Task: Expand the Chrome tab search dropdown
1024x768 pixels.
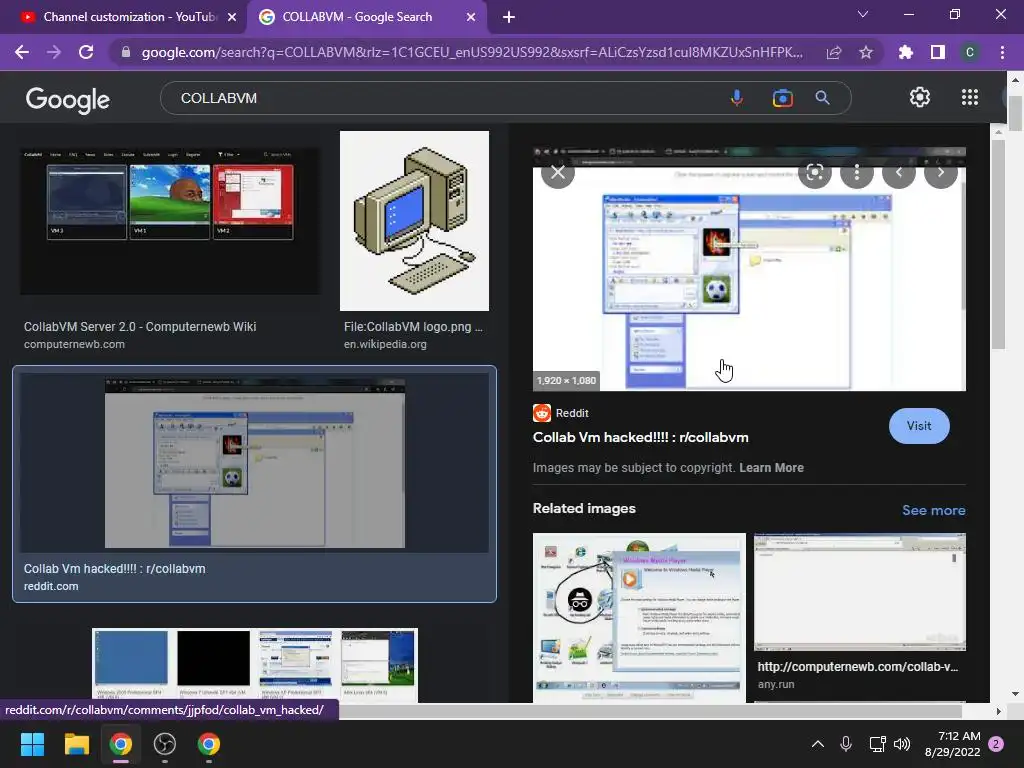Action: [863, 14]
